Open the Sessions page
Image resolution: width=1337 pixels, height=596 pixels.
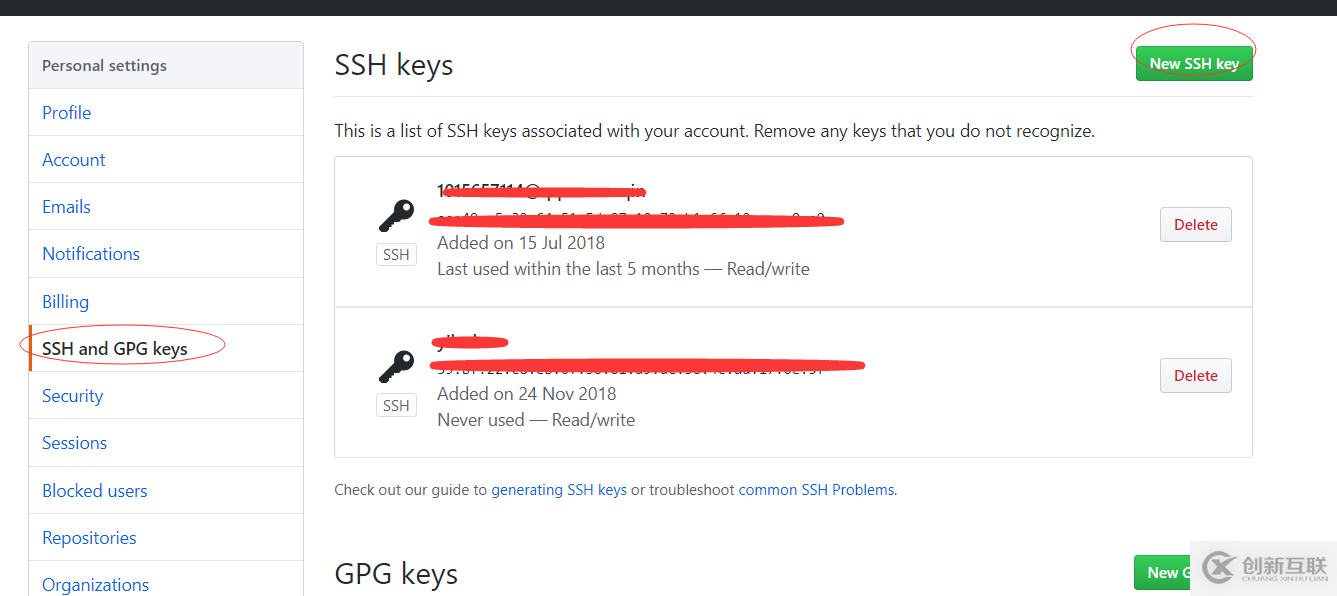click(75, 443)
